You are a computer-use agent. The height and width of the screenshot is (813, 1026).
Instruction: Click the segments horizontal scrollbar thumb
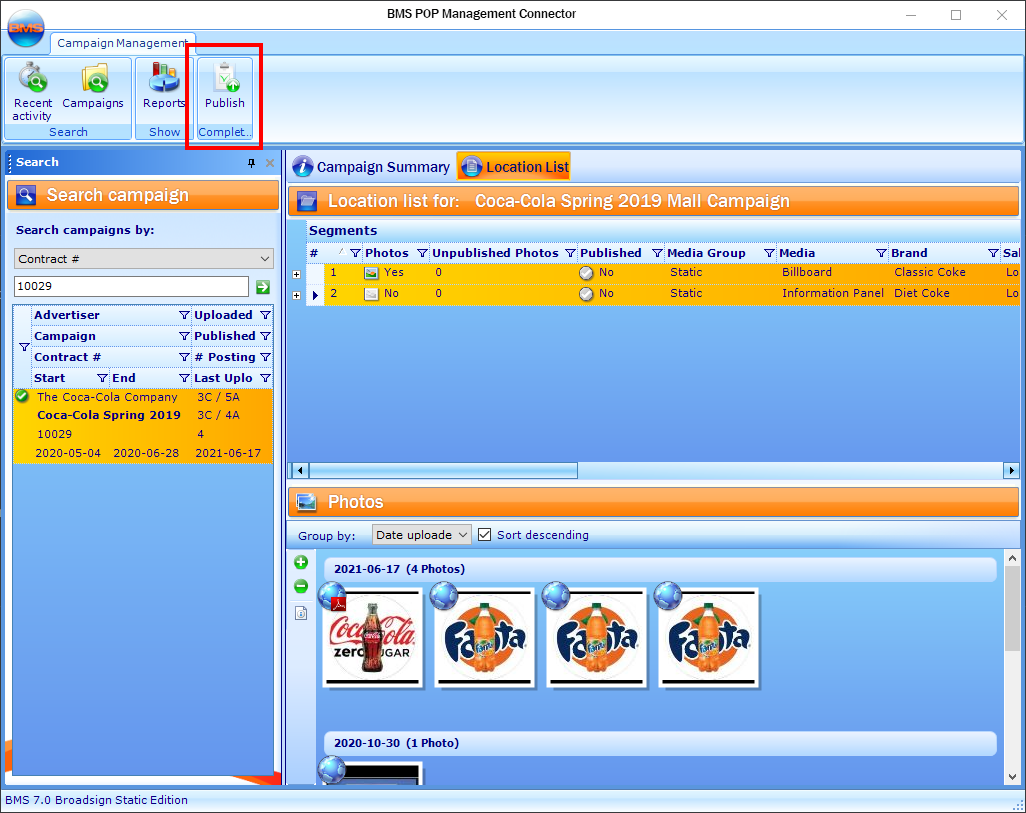click(443, 471)
